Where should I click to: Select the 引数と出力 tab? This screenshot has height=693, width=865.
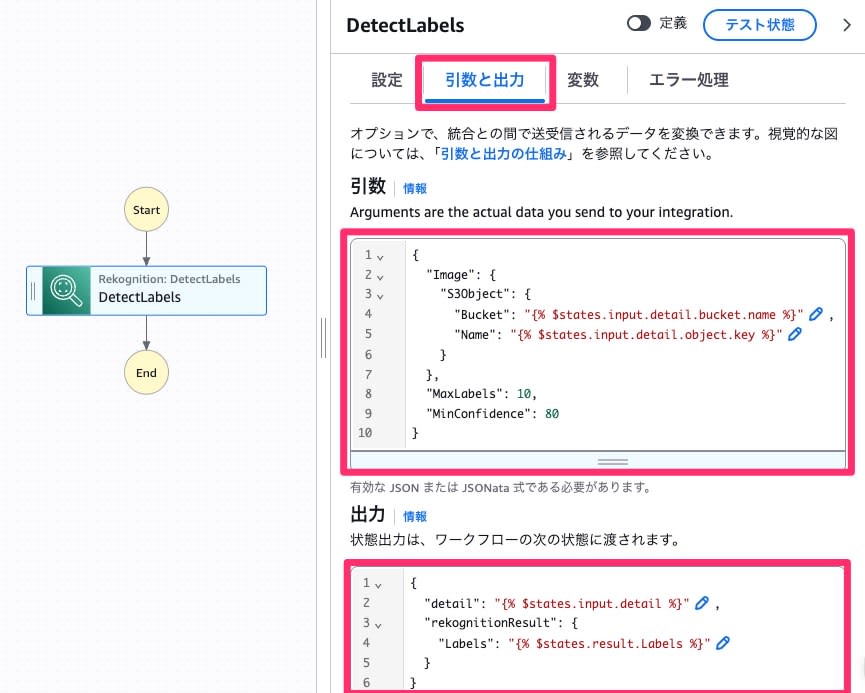pos(484,80)
